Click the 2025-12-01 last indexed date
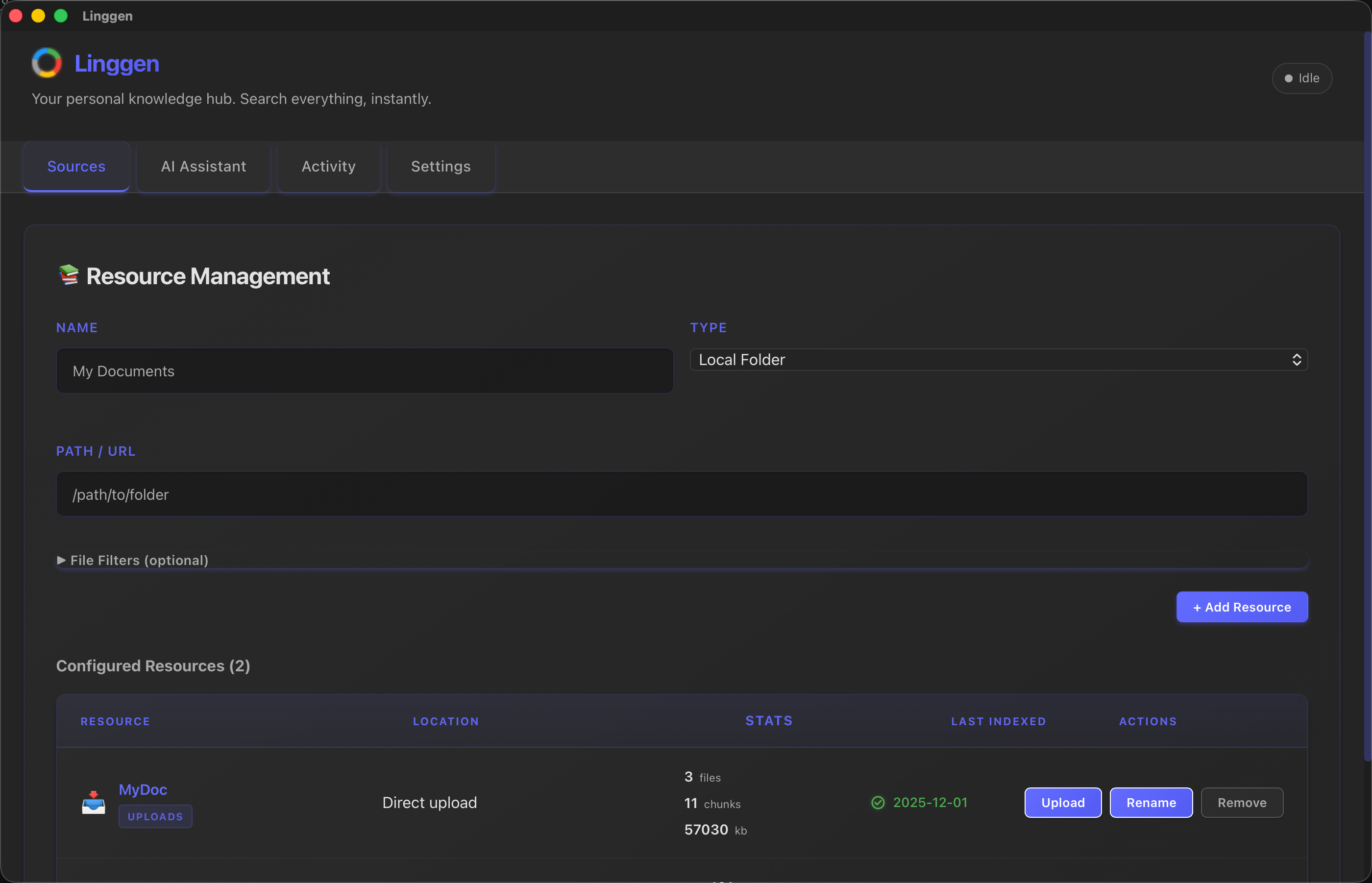The image size is (1372, 883). (930, 802)
